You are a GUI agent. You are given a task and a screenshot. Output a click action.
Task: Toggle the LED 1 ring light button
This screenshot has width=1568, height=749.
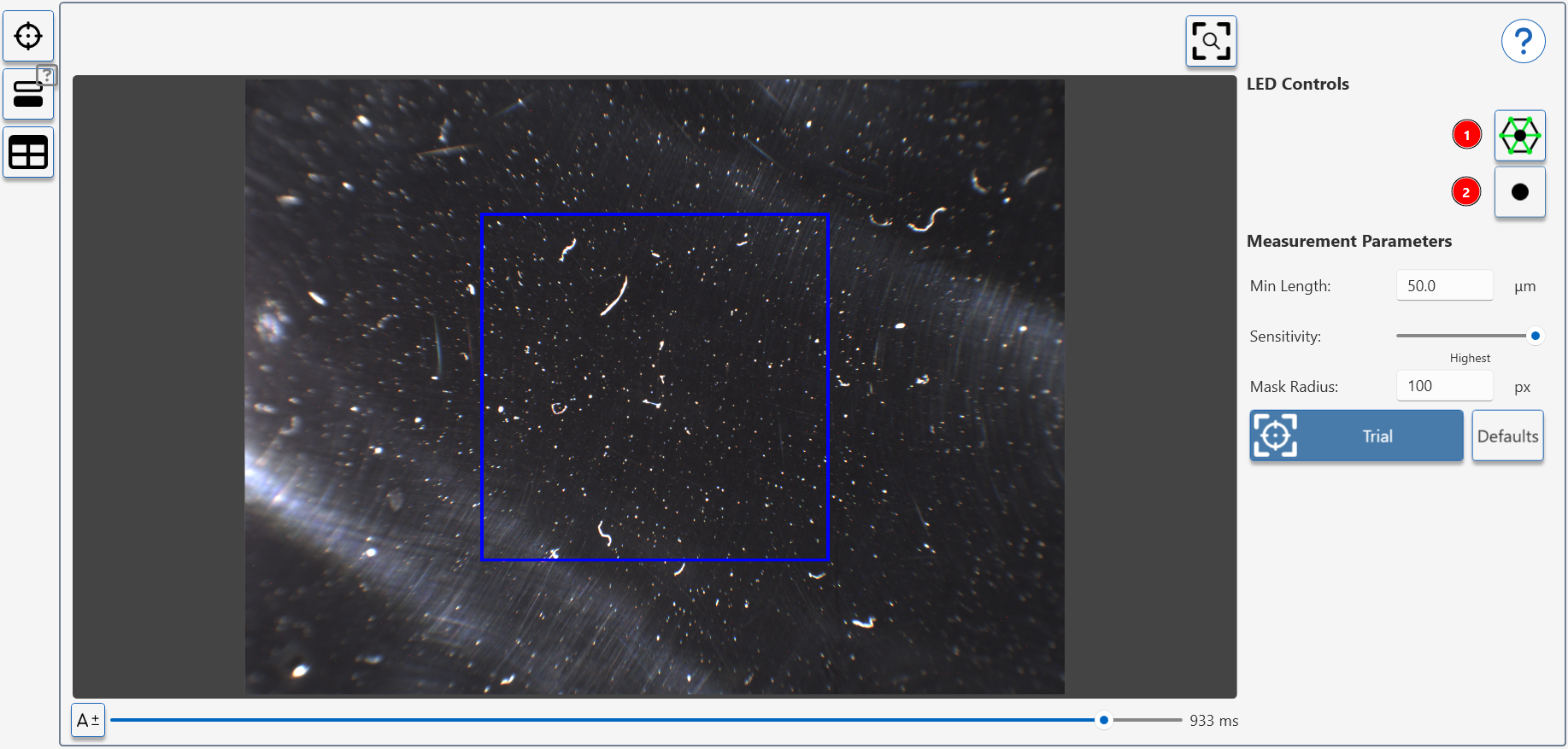[1519, 136]
